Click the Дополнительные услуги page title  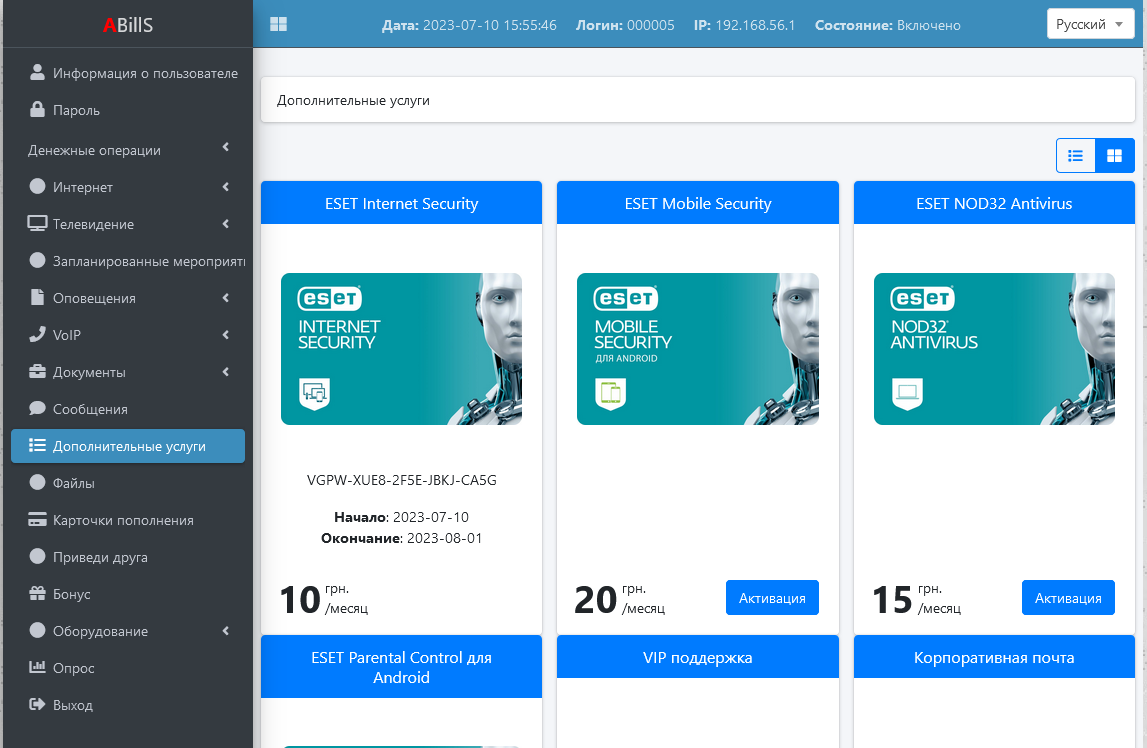[353, 100]
